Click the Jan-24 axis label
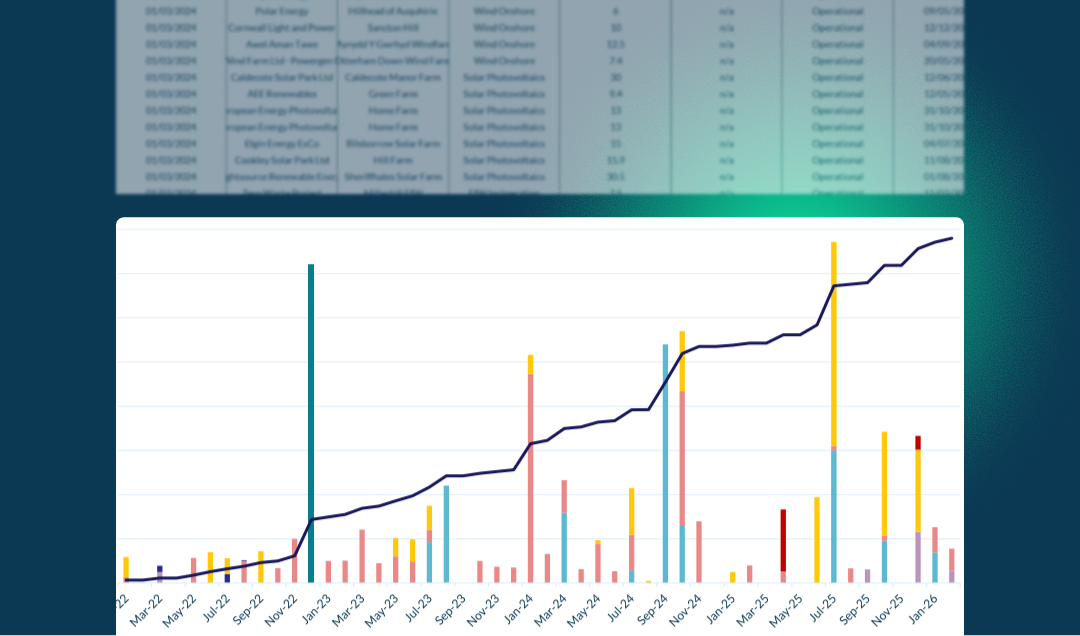The image size is (1080, 636). [519, 608]
